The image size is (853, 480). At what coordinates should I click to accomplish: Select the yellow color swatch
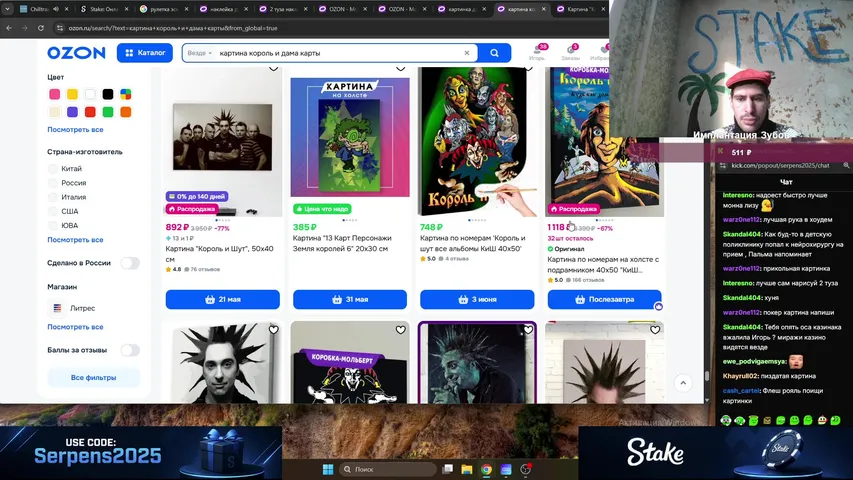click(x=72, y=94)
